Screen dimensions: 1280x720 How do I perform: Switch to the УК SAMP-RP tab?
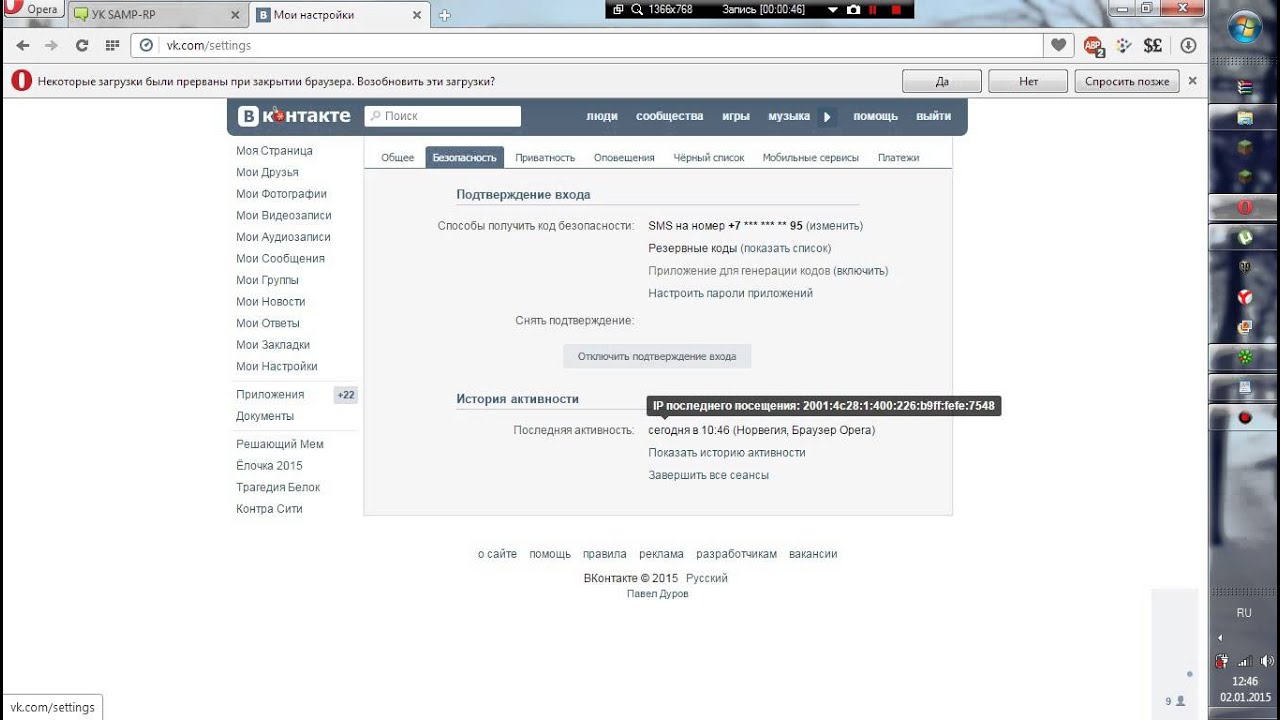[x=159, y=15]
